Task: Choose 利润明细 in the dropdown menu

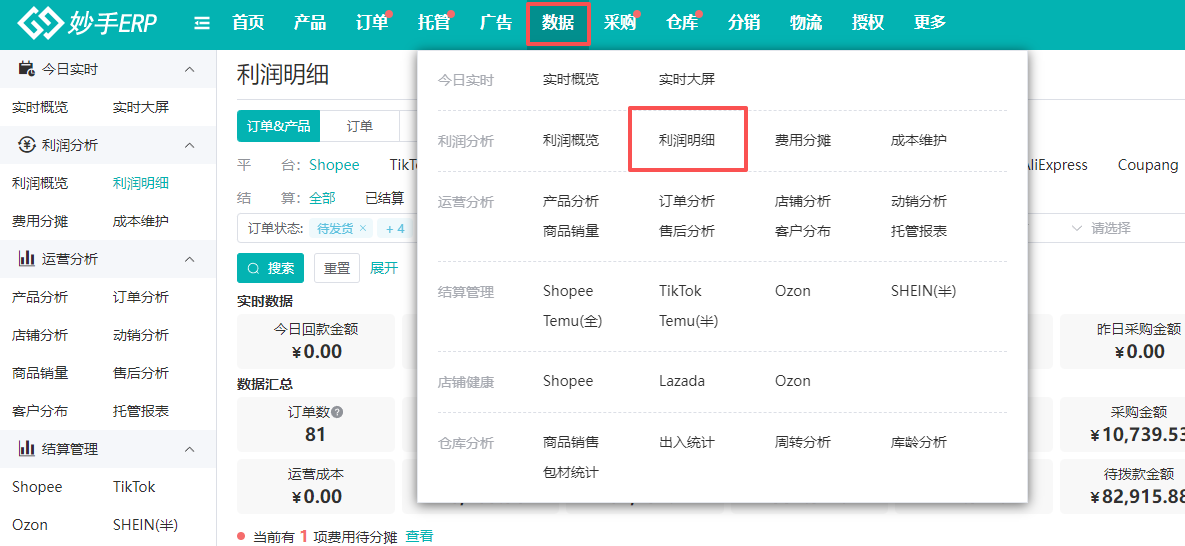Action: coord(687,140)
